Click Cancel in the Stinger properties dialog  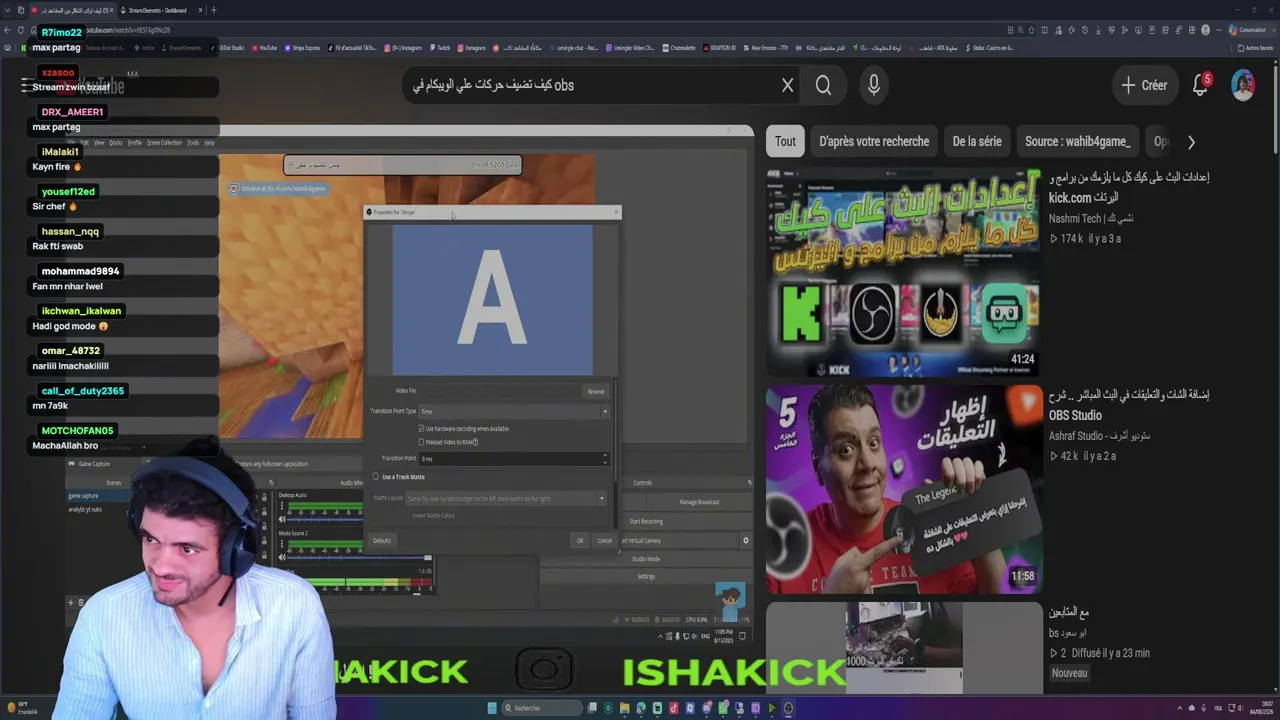pos(604,540)
